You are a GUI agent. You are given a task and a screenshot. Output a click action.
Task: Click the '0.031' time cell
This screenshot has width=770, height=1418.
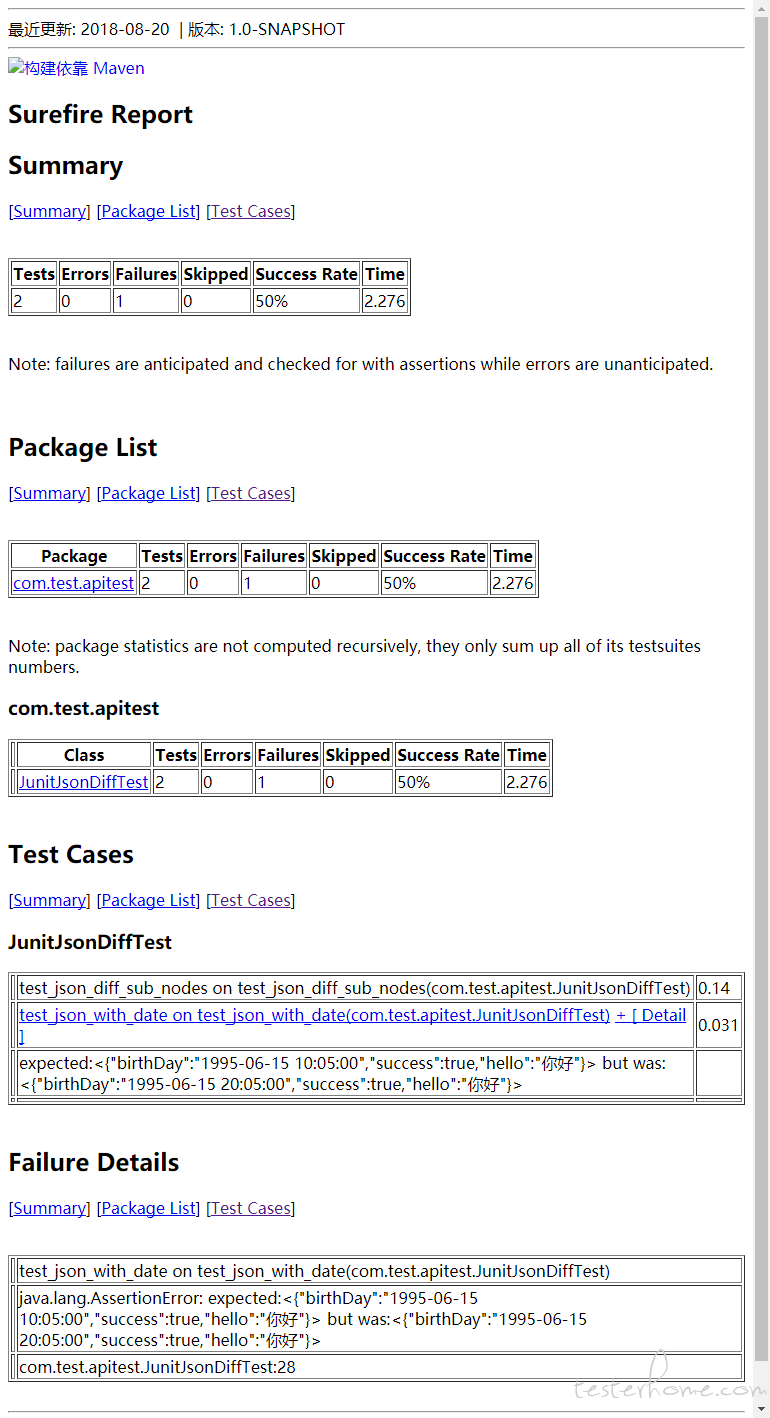pyautogui.click(x=719, y=1025)
